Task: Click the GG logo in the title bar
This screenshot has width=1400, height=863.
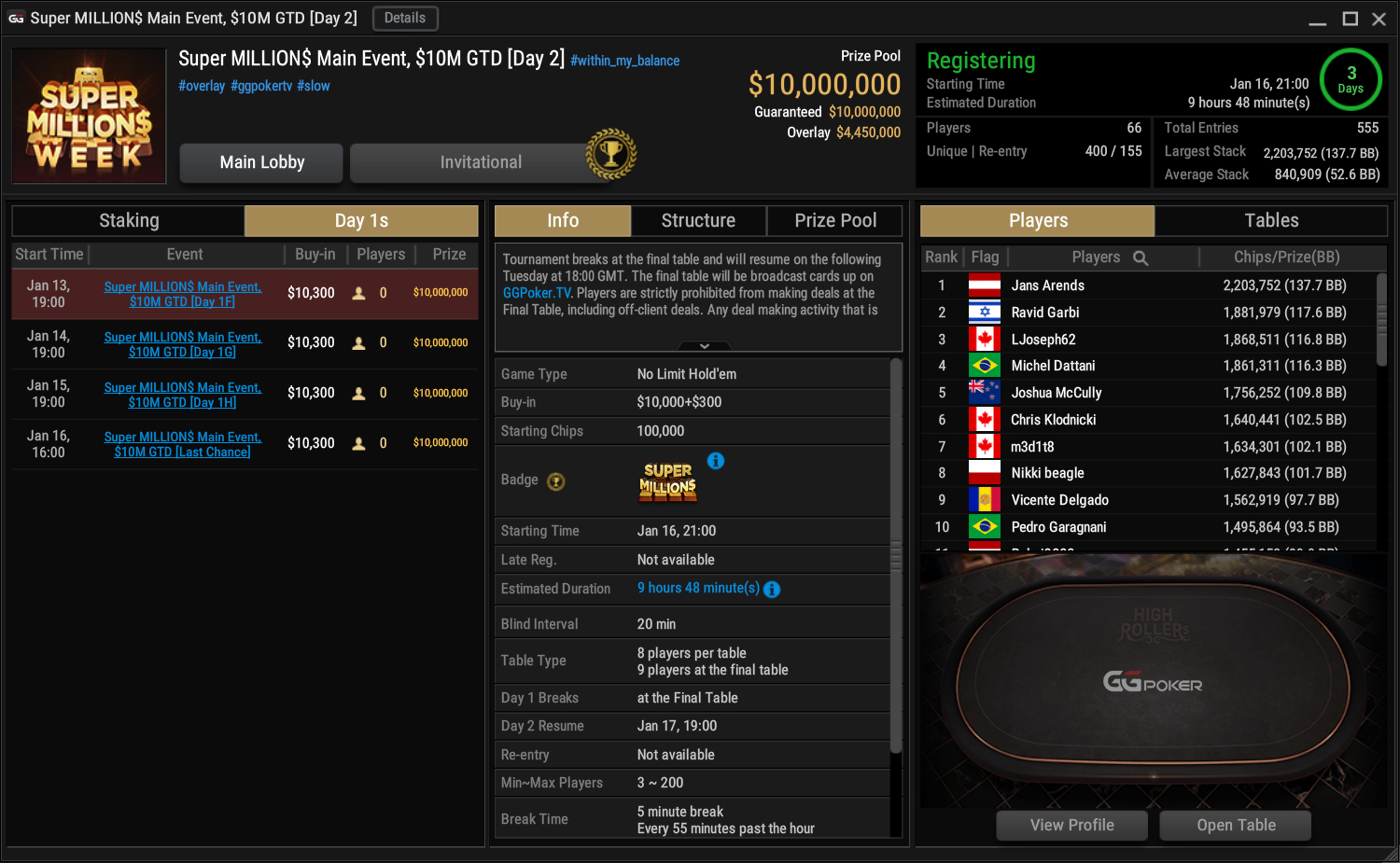Action: [16, 18]
